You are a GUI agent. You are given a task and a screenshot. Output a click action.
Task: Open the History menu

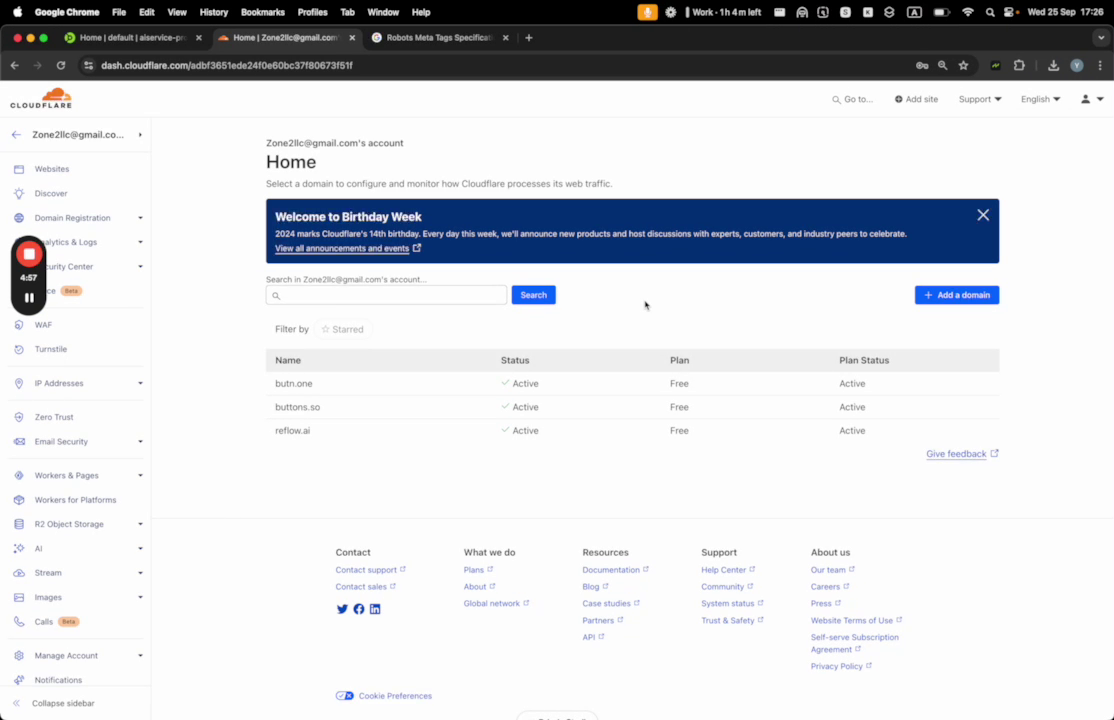tap(213, 12)
